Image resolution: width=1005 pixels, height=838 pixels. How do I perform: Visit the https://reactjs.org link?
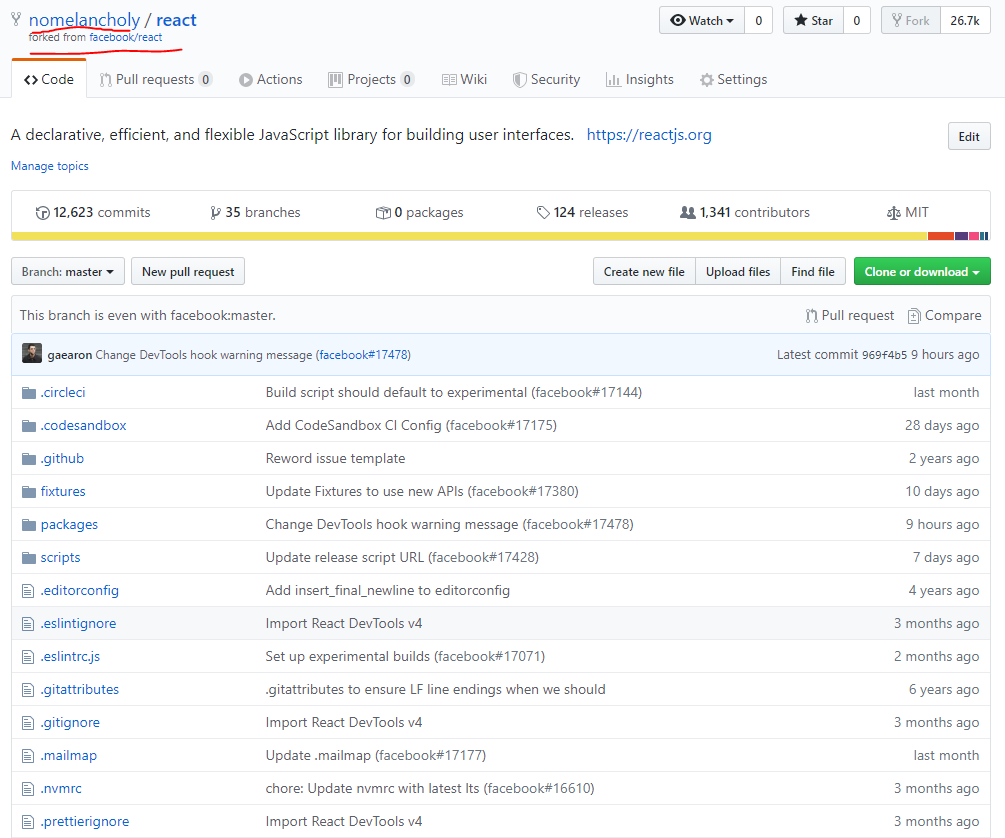pos(649,135)
